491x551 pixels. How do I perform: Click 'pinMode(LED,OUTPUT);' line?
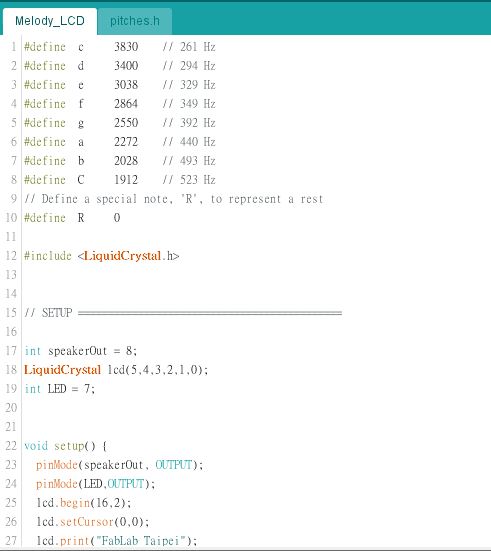[95, 484]
